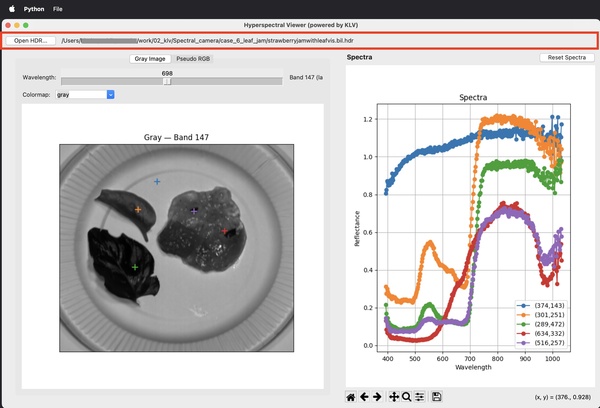Open the File menu
This screenshot has width=600, height=408.
[58, 7]
